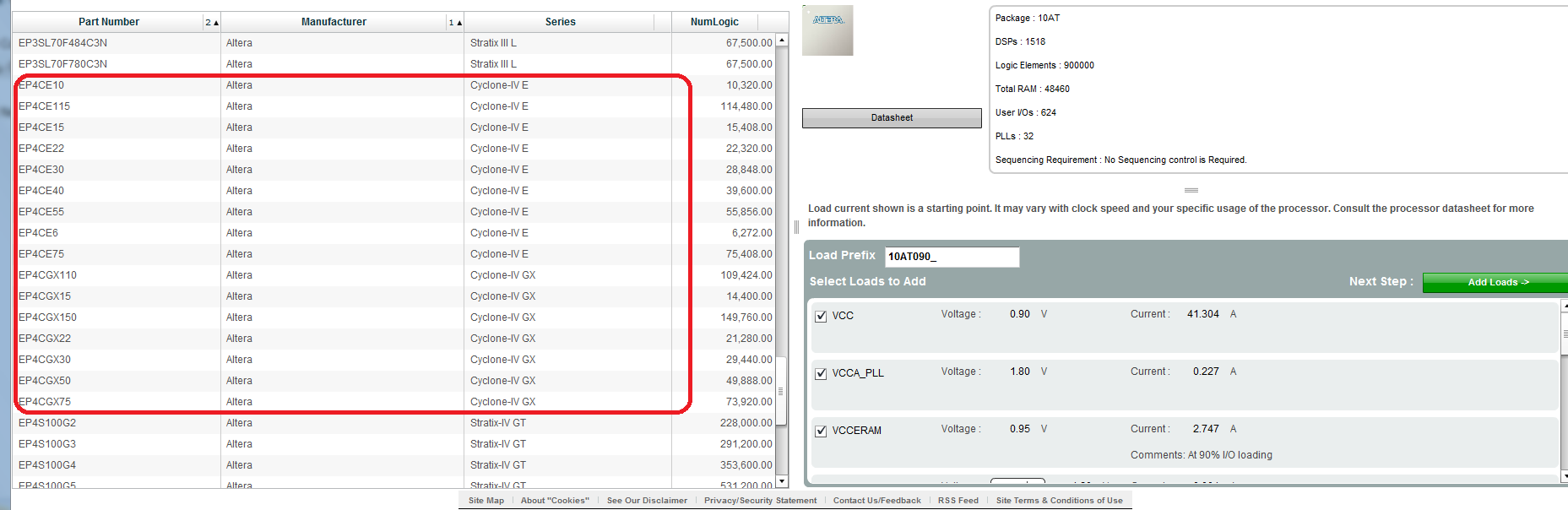Viewport: 1568px width, 510px height.
Task: Select the EP3SL70F484C3N part row
Action: tap(394, 43)
